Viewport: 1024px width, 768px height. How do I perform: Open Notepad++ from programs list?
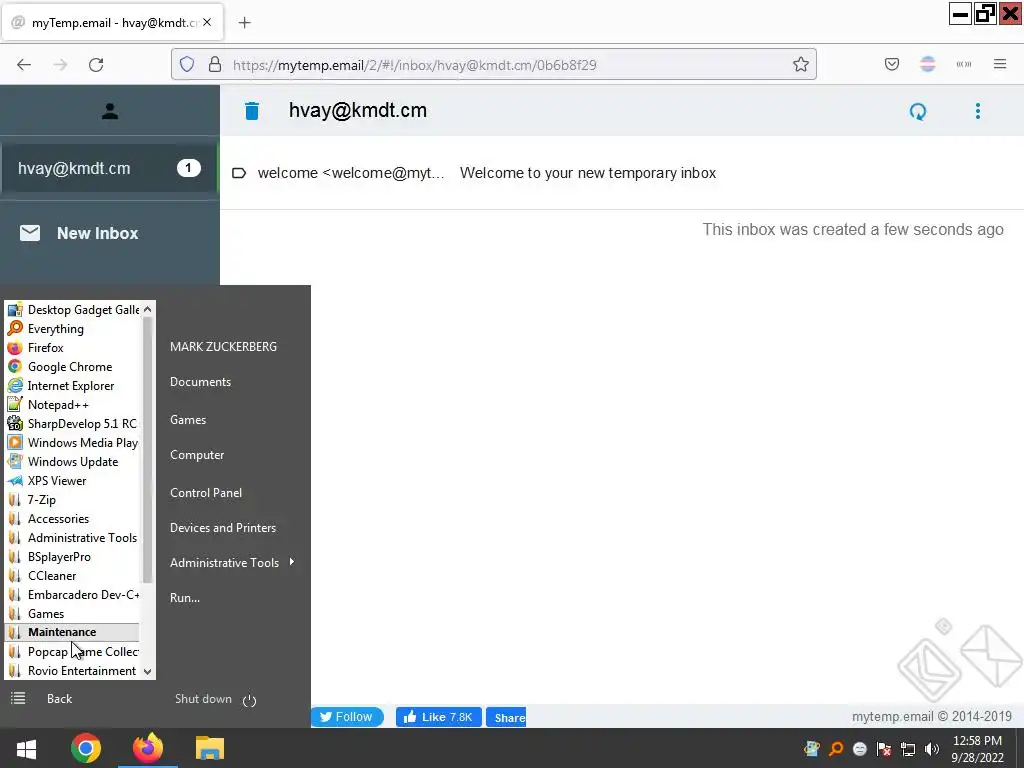72,404
